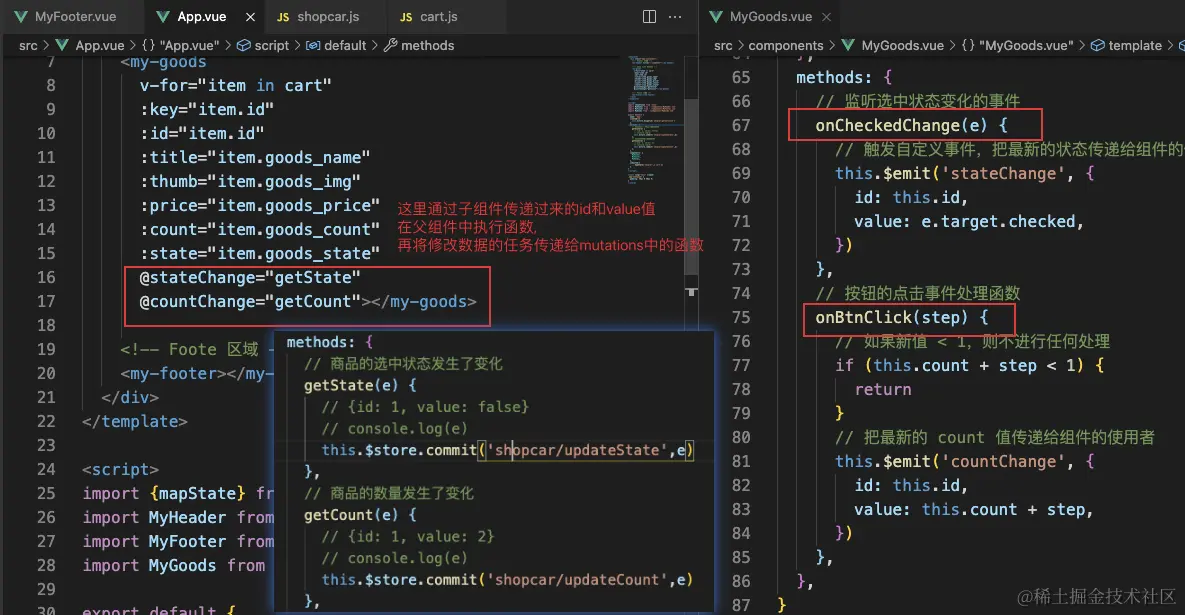Click the commit 'shopcar/updateState' line

(x=507, y=450)
